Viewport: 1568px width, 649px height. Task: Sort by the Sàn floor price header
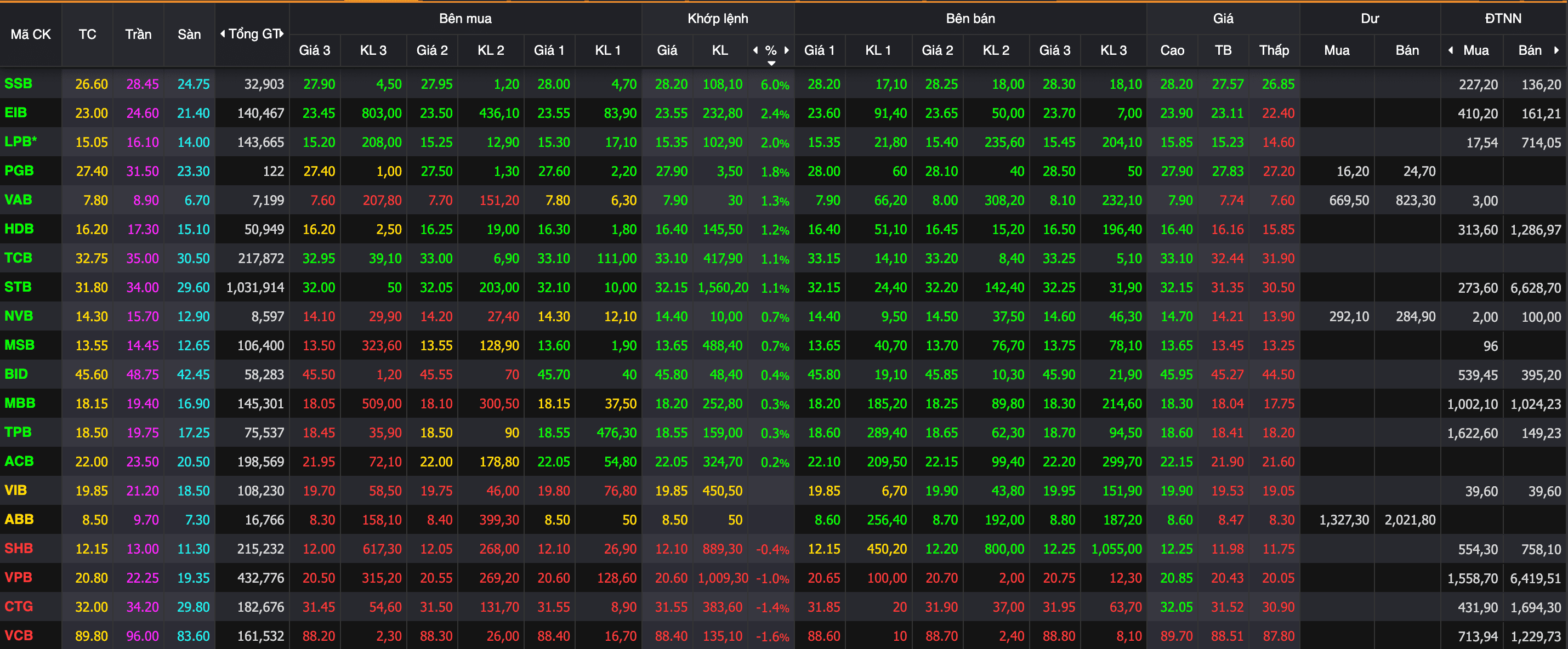(189, 35)
